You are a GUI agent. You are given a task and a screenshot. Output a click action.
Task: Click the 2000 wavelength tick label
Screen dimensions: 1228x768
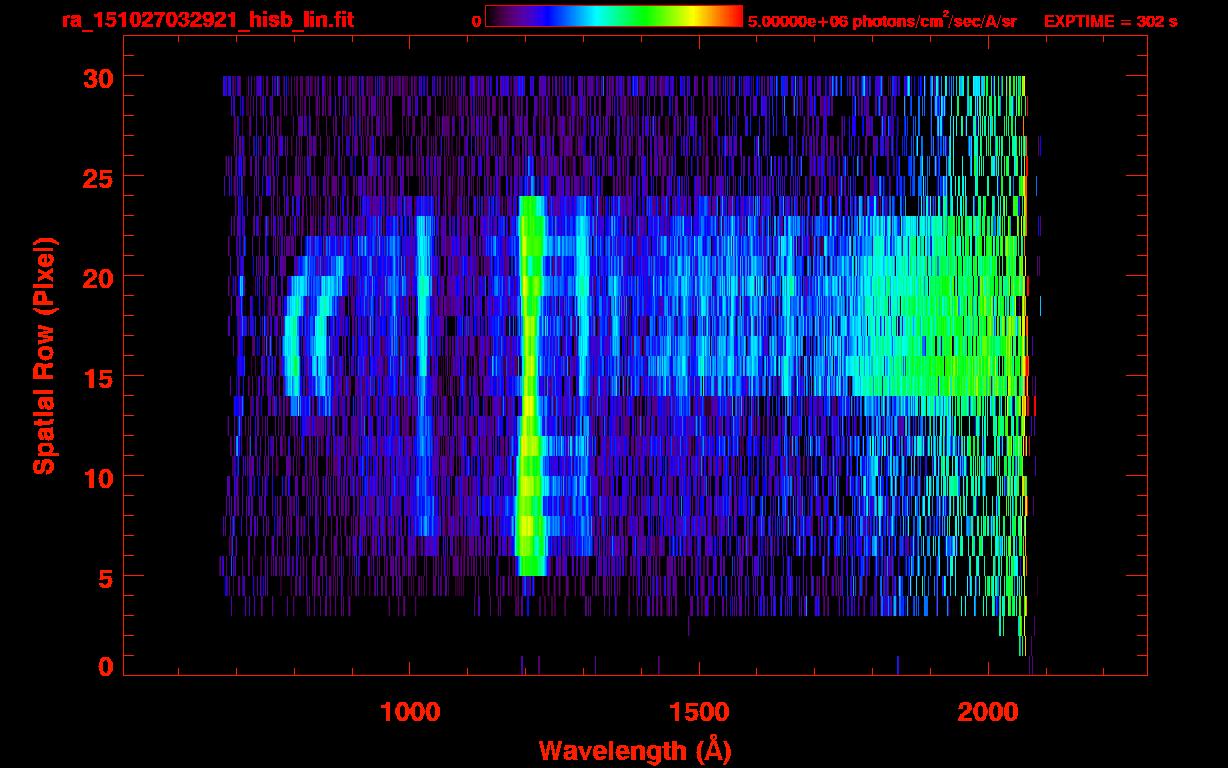coord(988,712)
